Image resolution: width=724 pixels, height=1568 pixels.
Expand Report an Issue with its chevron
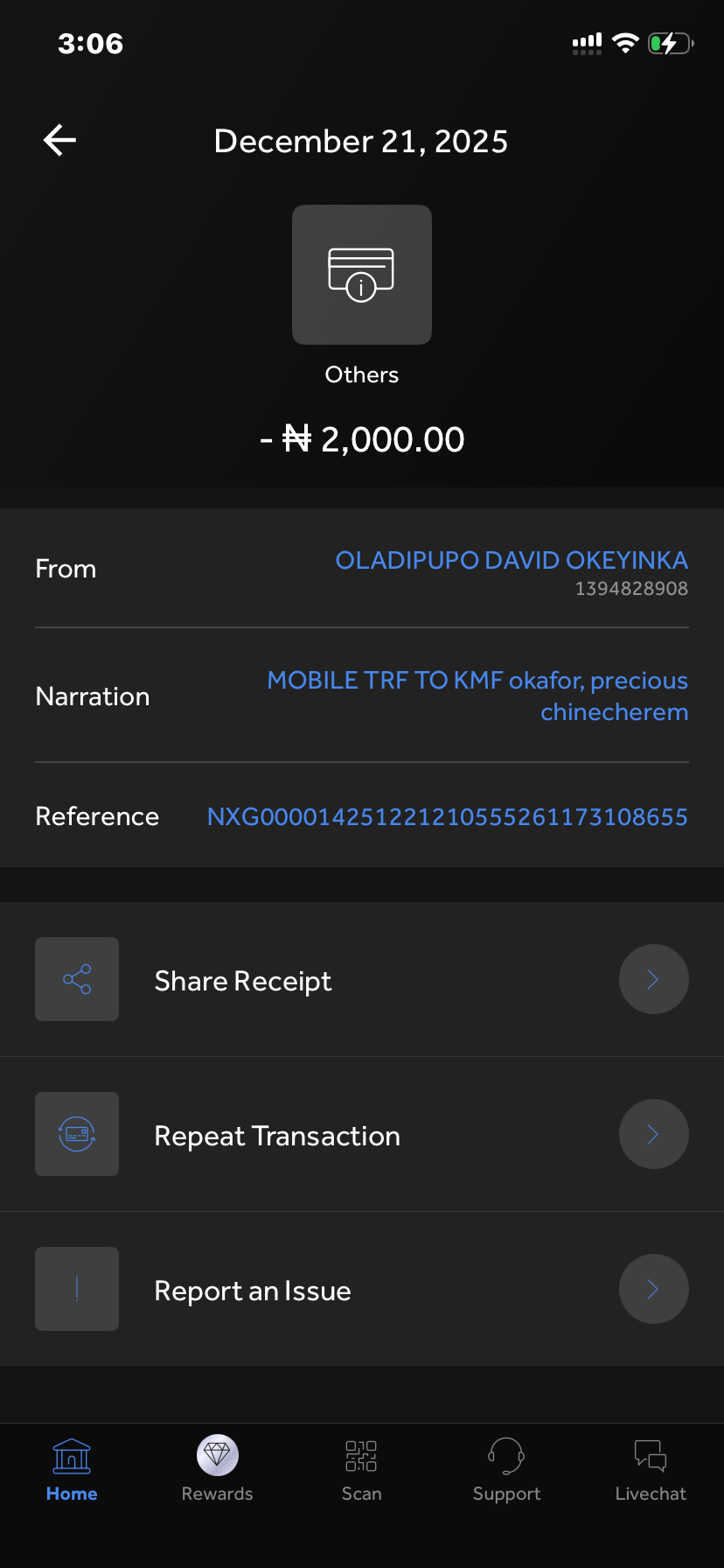[653, 1289]
